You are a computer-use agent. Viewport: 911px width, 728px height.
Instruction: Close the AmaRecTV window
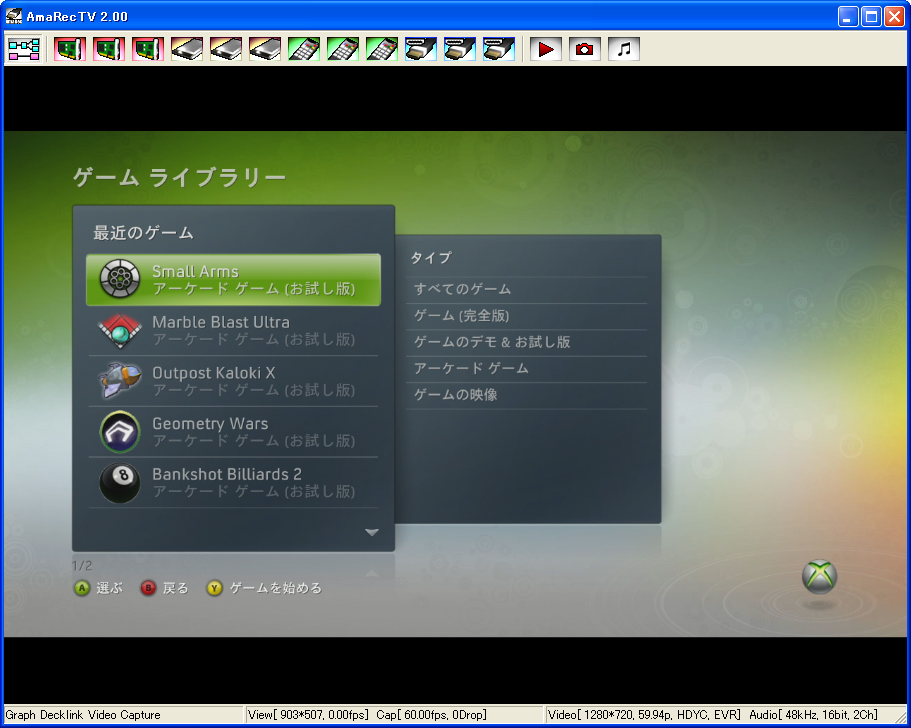tap(894, 17)
